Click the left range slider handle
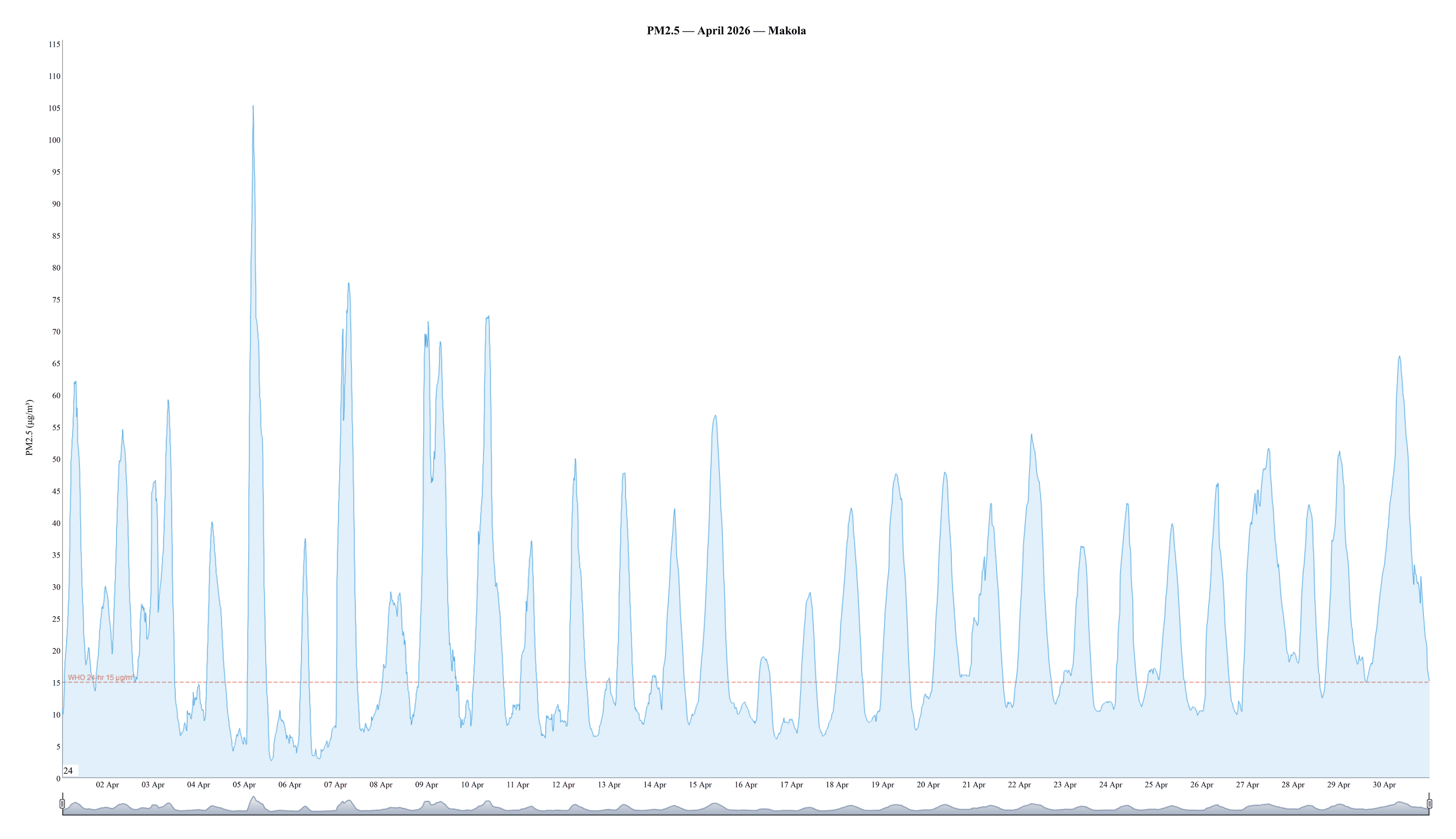 click(62, 803)
